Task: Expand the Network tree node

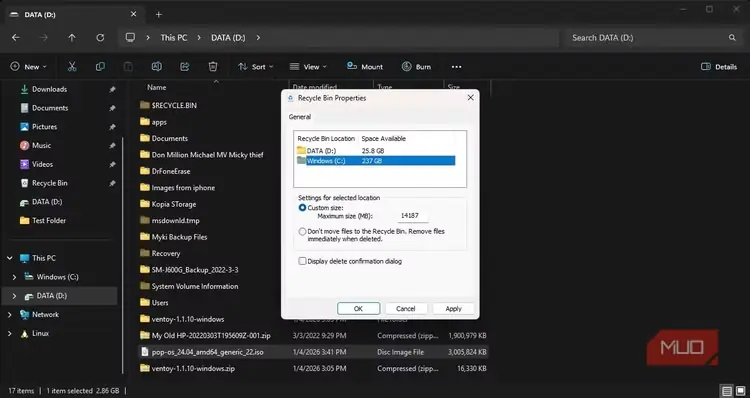Action: [10, 314]
